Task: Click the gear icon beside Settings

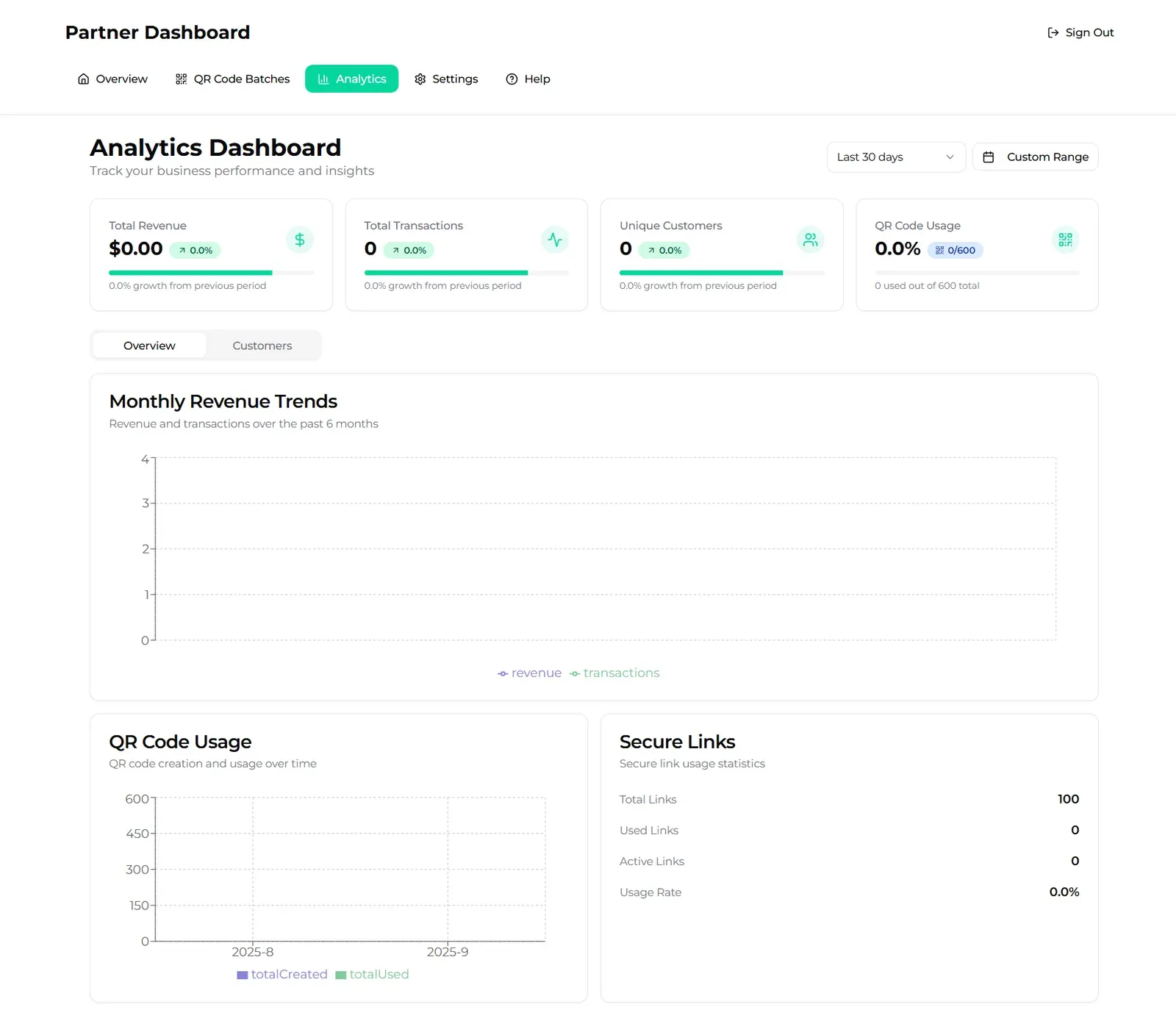Action: [x=420, y=79]
